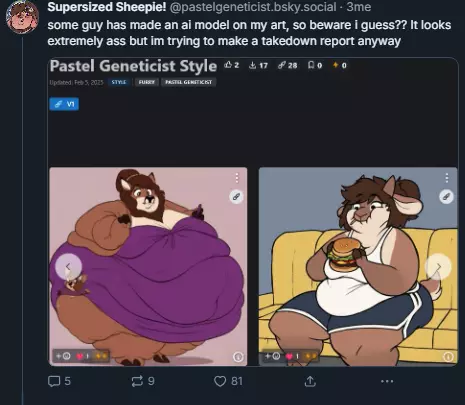Open the right image's vertical dots menu
The image size is (465, 405).
[x=447, y=178]
